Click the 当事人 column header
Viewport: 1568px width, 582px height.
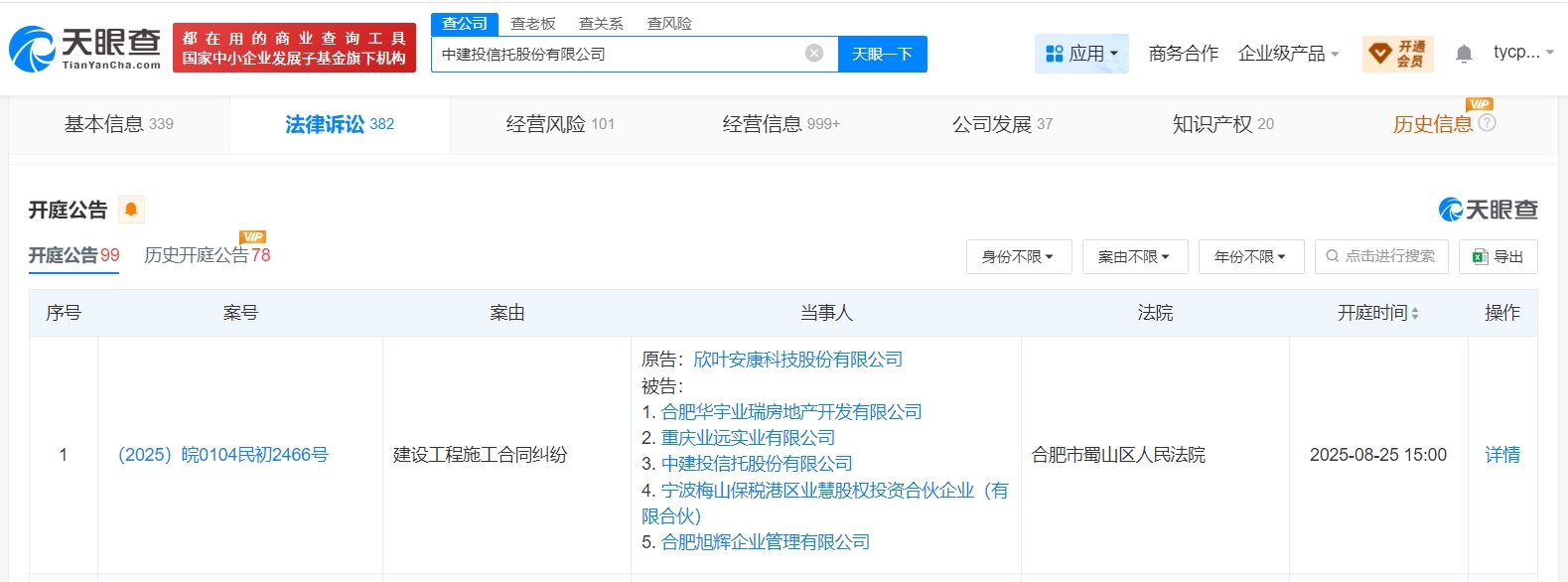(826, 313)
